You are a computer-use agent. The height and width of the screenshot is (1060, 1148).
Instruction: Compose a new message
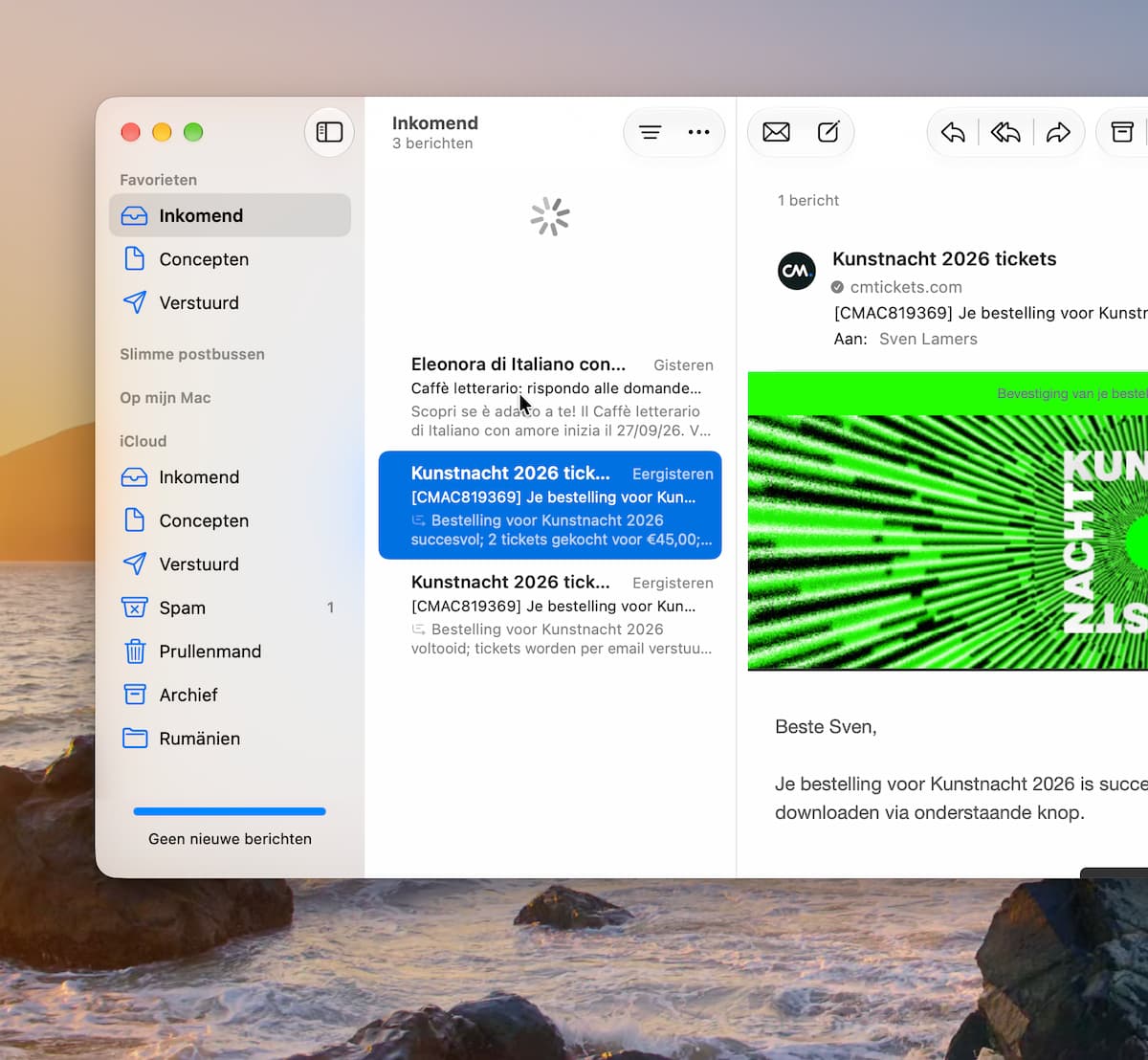828,132
